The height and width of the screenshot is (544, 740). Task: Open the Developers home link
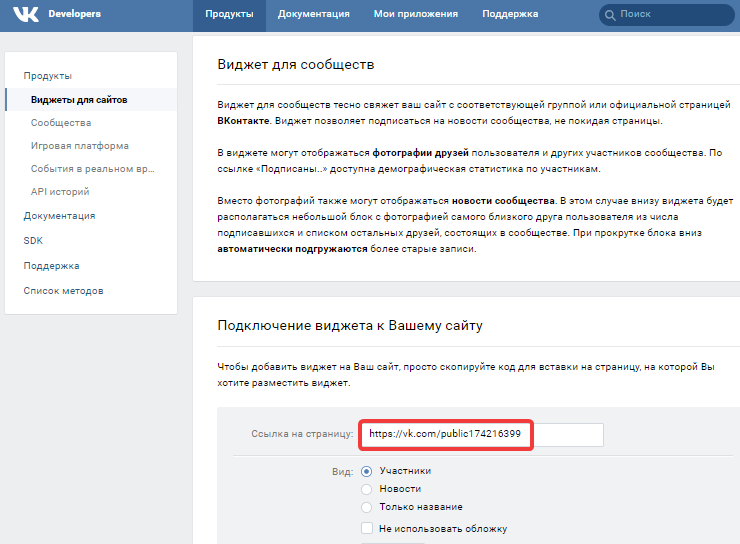[75, 14]
